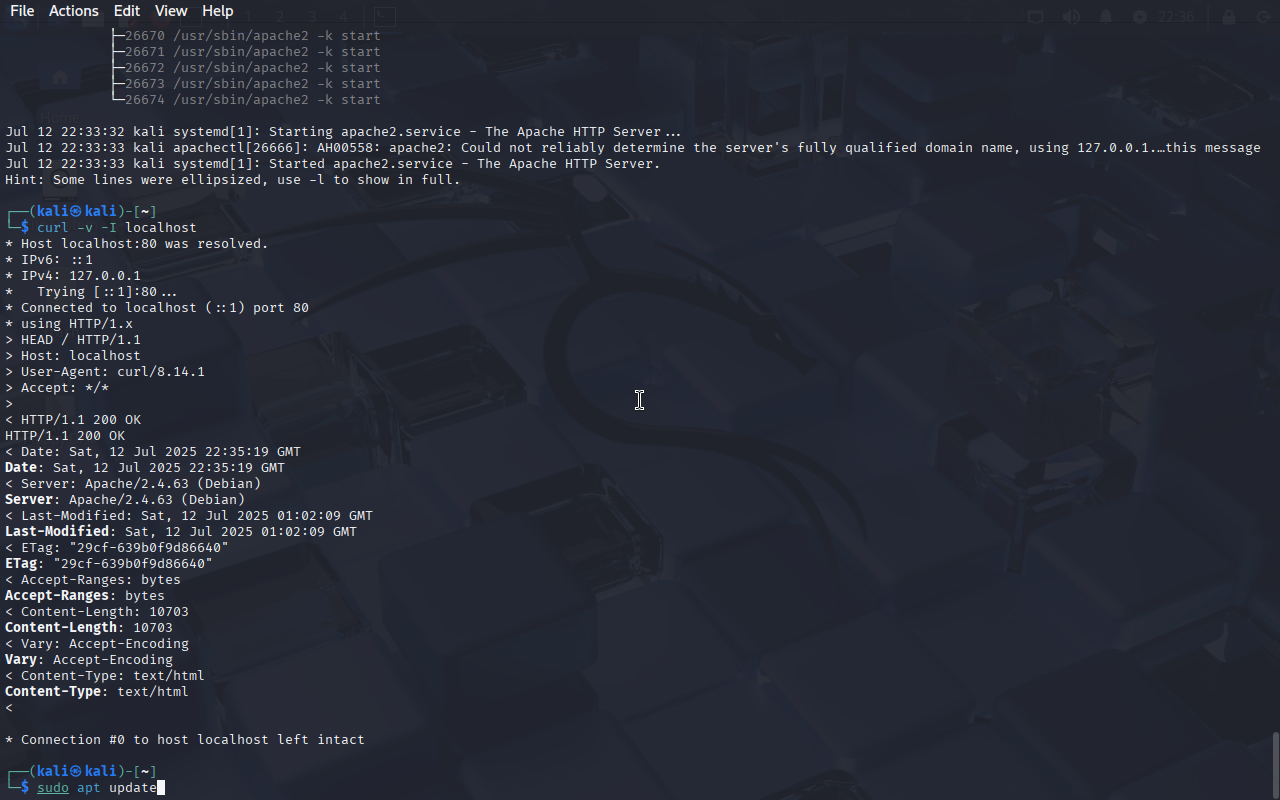The height and width of the screenshot is (800, 1280).
Task: Click the 'Connection #0 to host localhost' line
Action: [x=185, y=740]
